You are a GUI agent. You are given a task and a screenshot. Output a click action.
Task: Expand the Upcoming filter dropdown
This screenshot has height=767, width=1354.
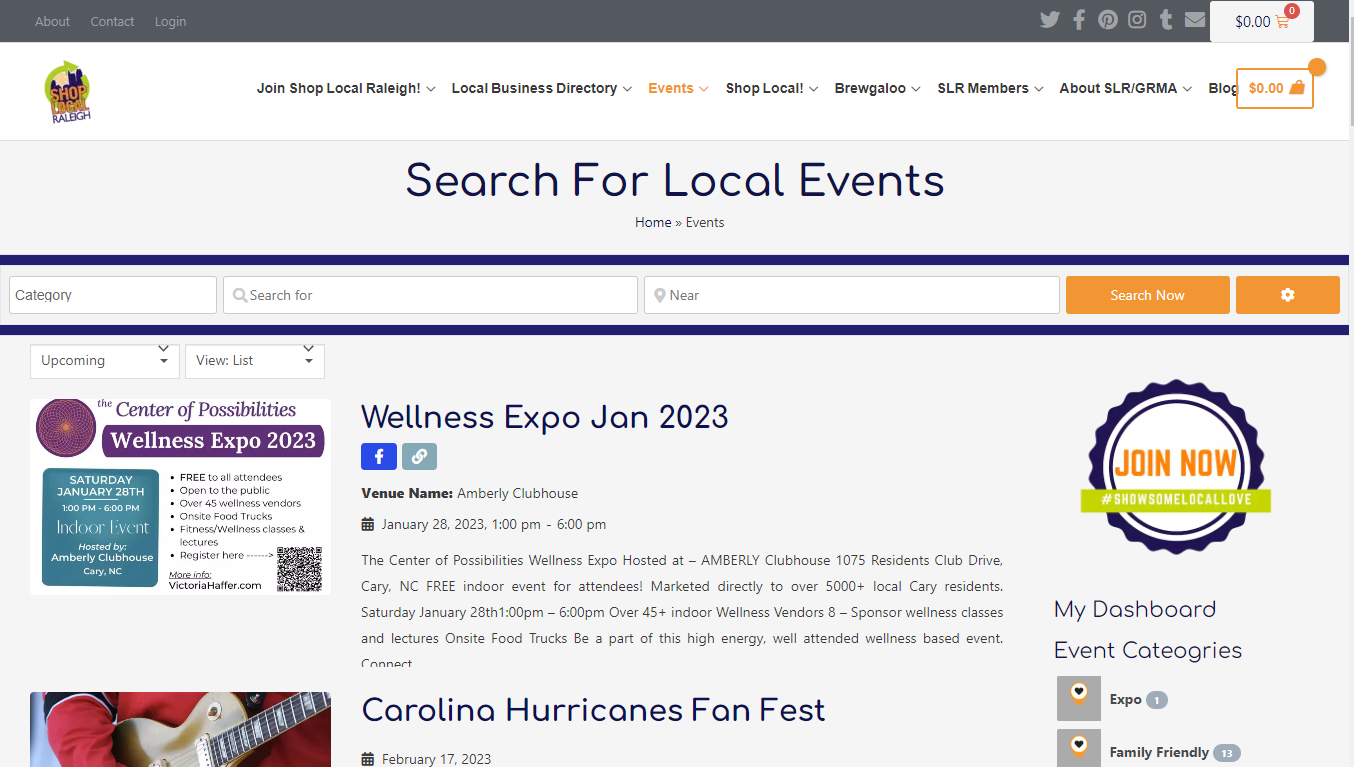click(x=105, y=361)
